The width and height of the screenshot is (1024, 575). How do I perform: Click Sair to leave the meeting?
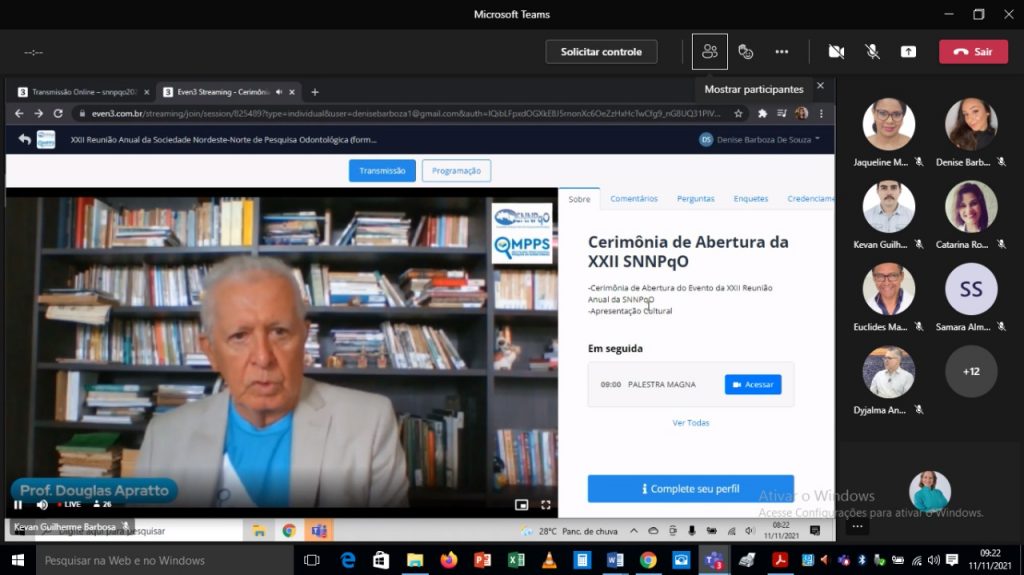[x=973, y=52]
